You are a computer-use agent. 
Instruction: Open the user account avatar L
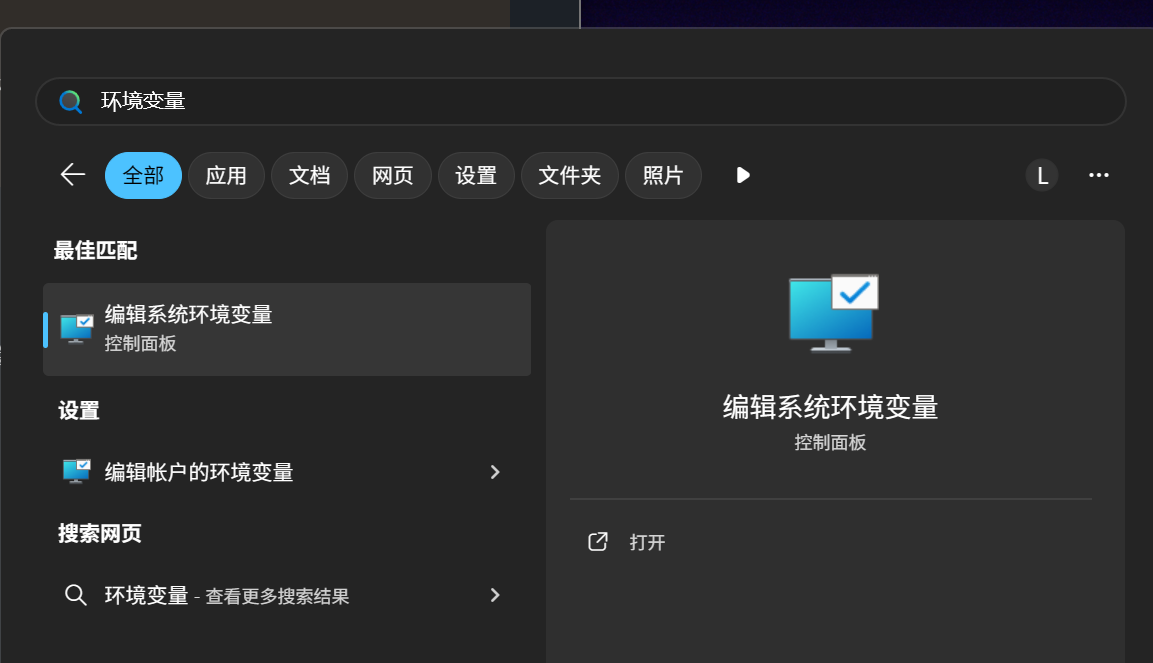tap(1041, 176)
